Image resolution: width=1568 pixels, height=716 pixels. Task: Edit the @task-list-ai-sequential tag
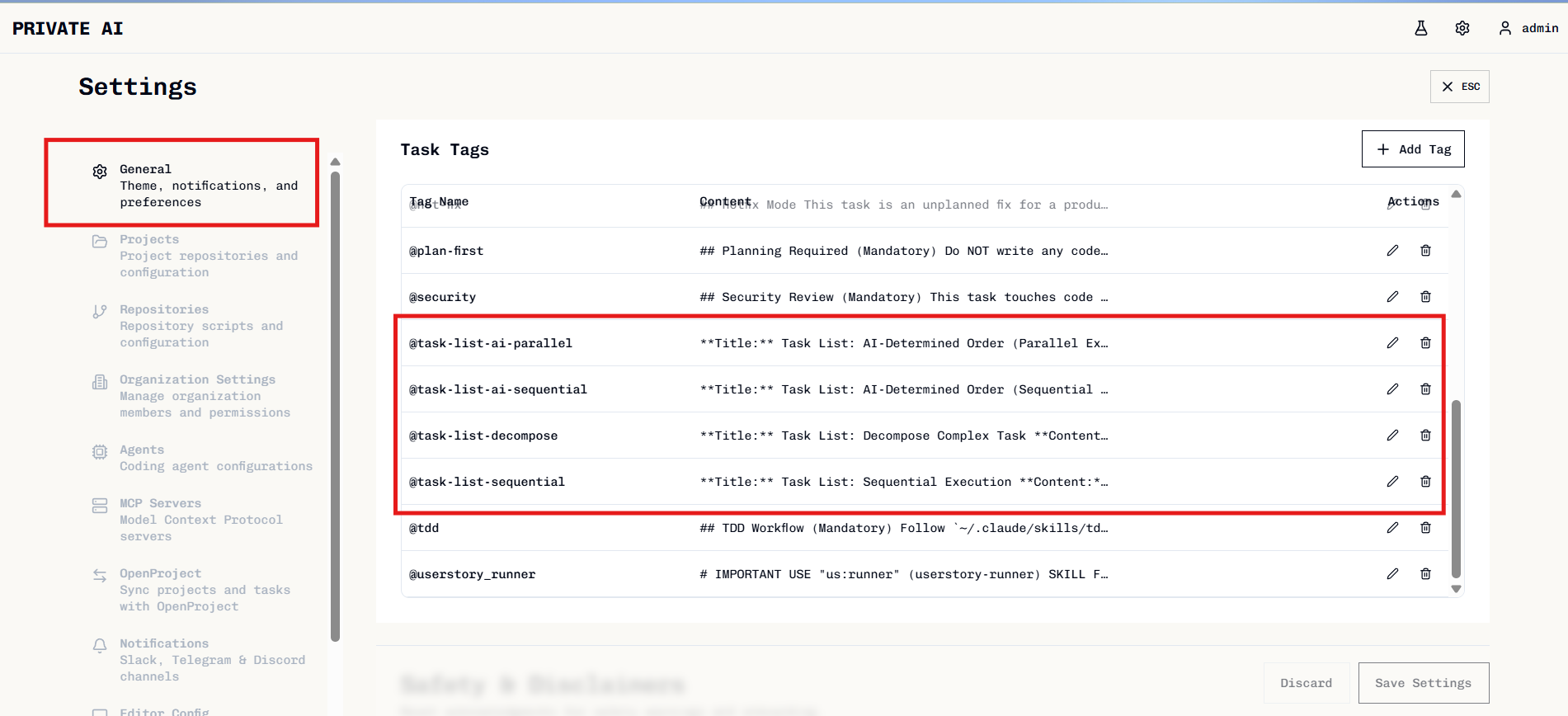tap(1392, 389)
